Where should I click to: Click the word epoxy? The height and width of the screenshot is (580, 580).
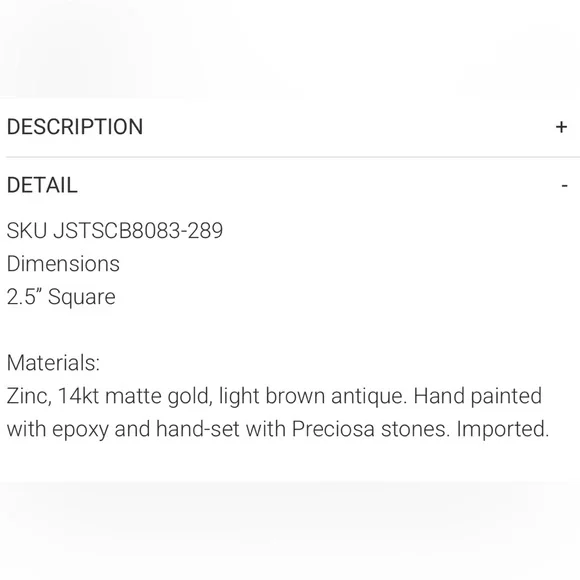tap(80, 429)
